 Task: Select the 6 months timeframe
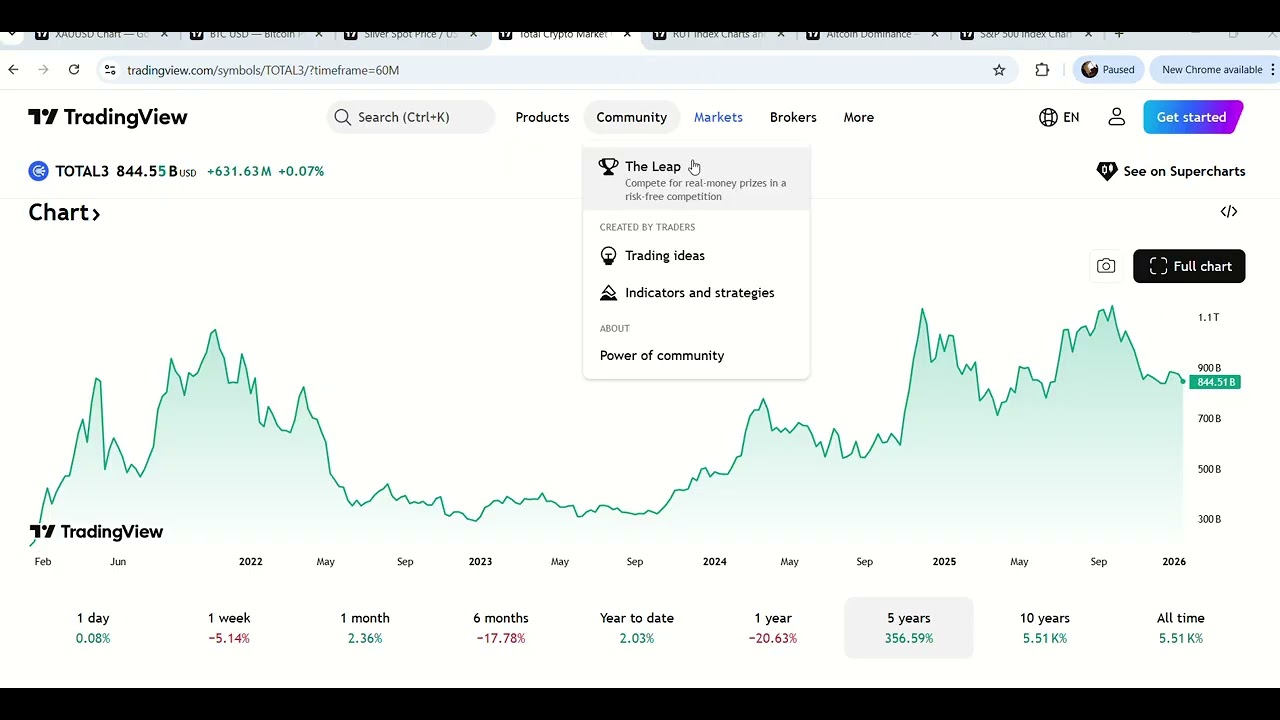click(501, 628)
